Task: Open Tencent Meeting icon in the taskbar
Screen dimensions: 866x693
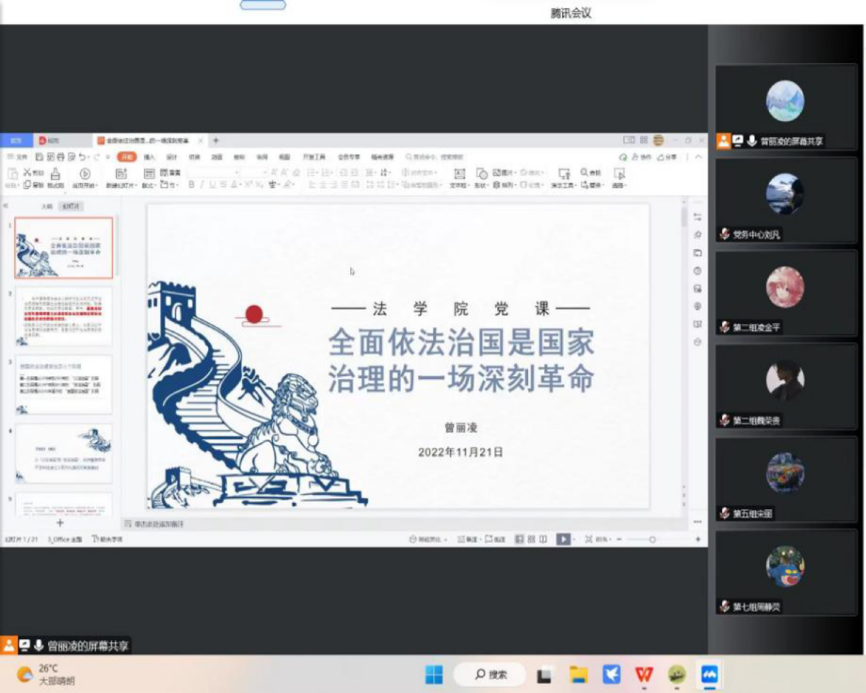Action: coord(709,675)
